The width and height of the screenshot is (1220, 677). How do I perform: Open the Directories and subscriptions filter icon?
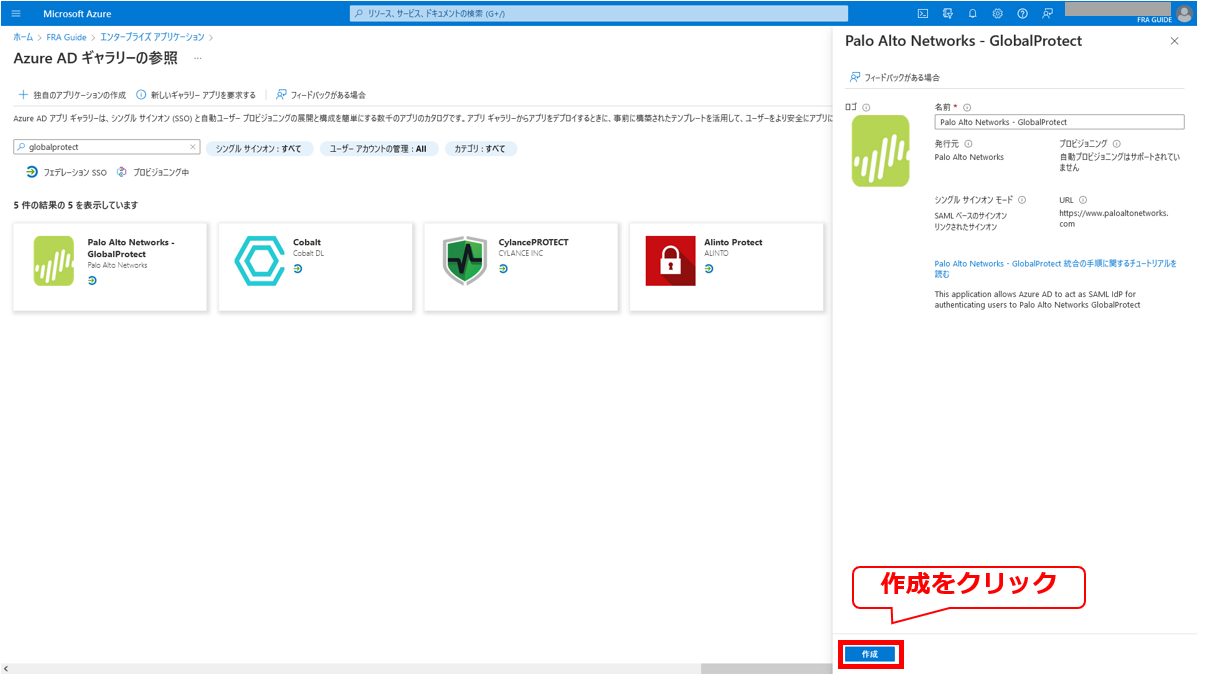coord(947,13)
